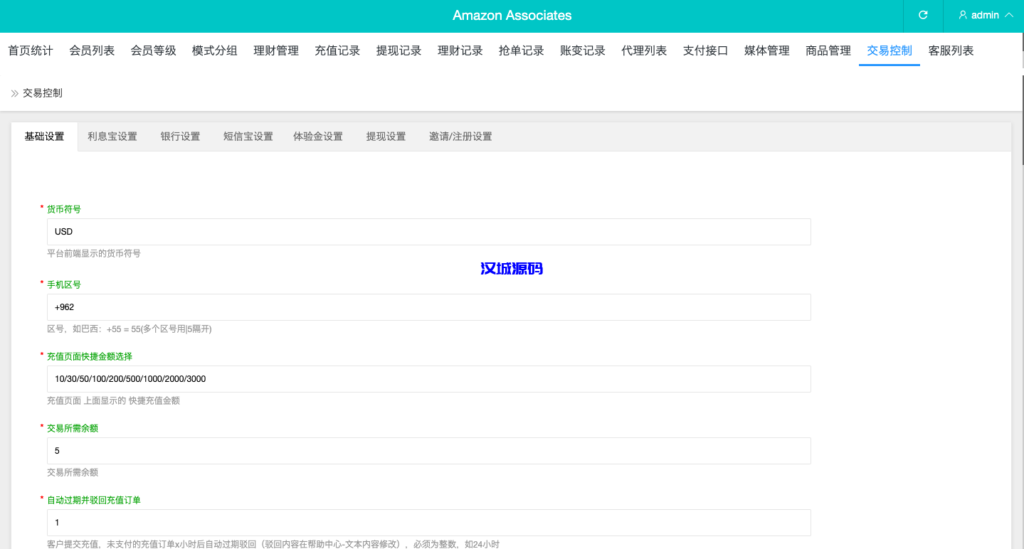Click the 区号，如巴西 hint text

tap(129, 329)
